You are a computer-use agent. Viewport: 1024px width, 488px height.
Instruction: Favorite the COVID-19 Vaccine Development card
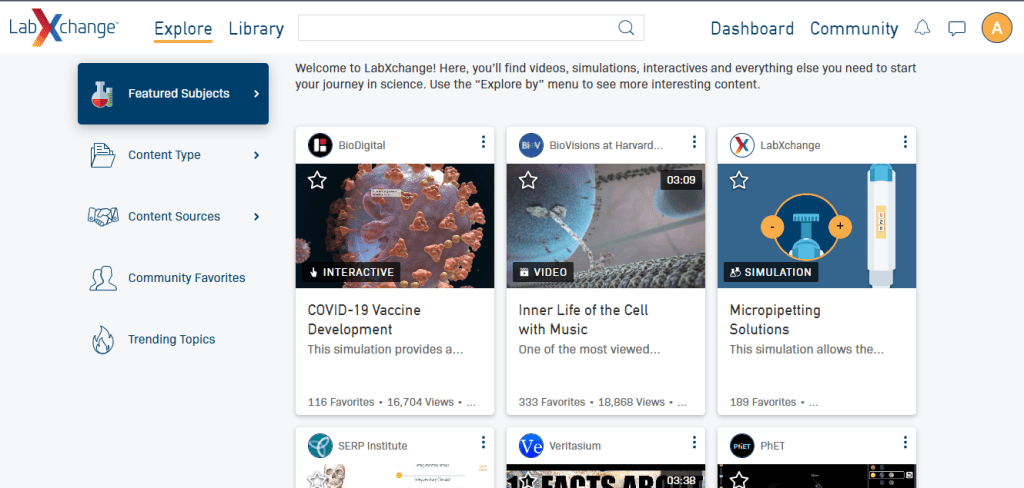(x=317, y=180)
